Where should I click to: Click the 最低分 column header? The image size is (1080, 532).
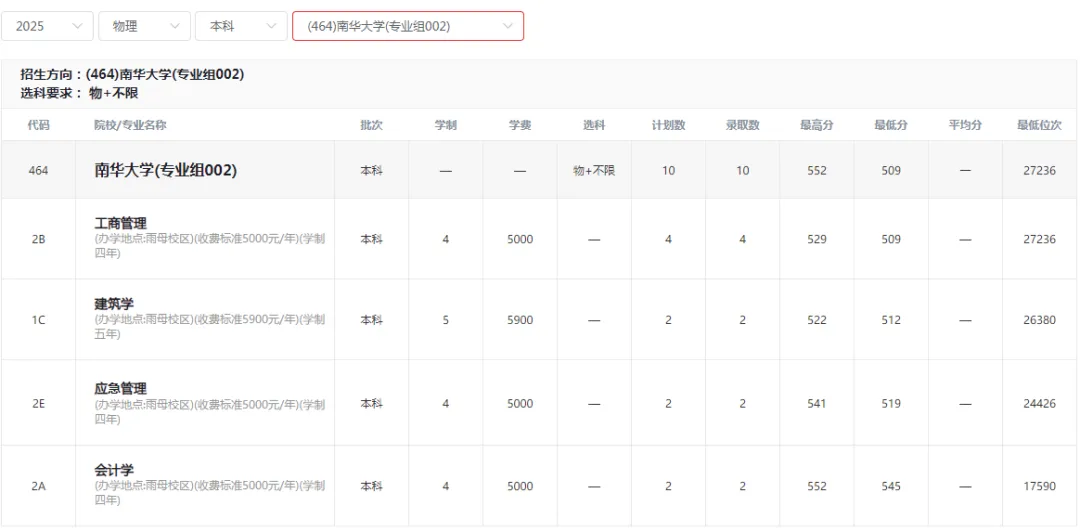[891, 125]
